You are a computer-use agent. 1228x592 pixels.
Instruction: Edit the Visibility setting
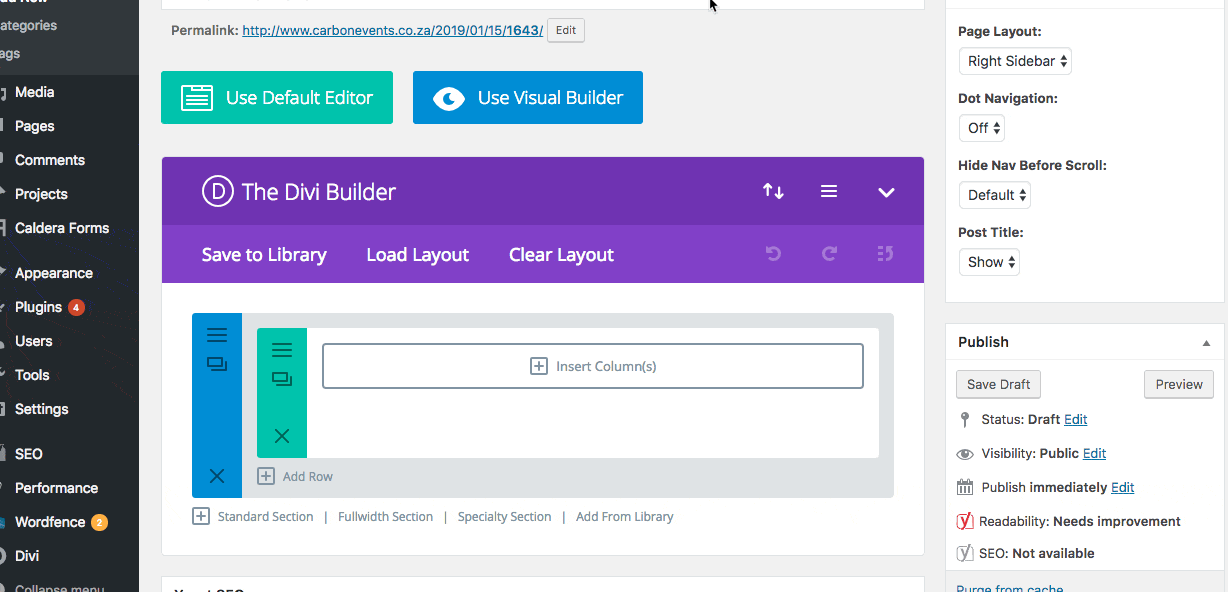pos(1094,454)
